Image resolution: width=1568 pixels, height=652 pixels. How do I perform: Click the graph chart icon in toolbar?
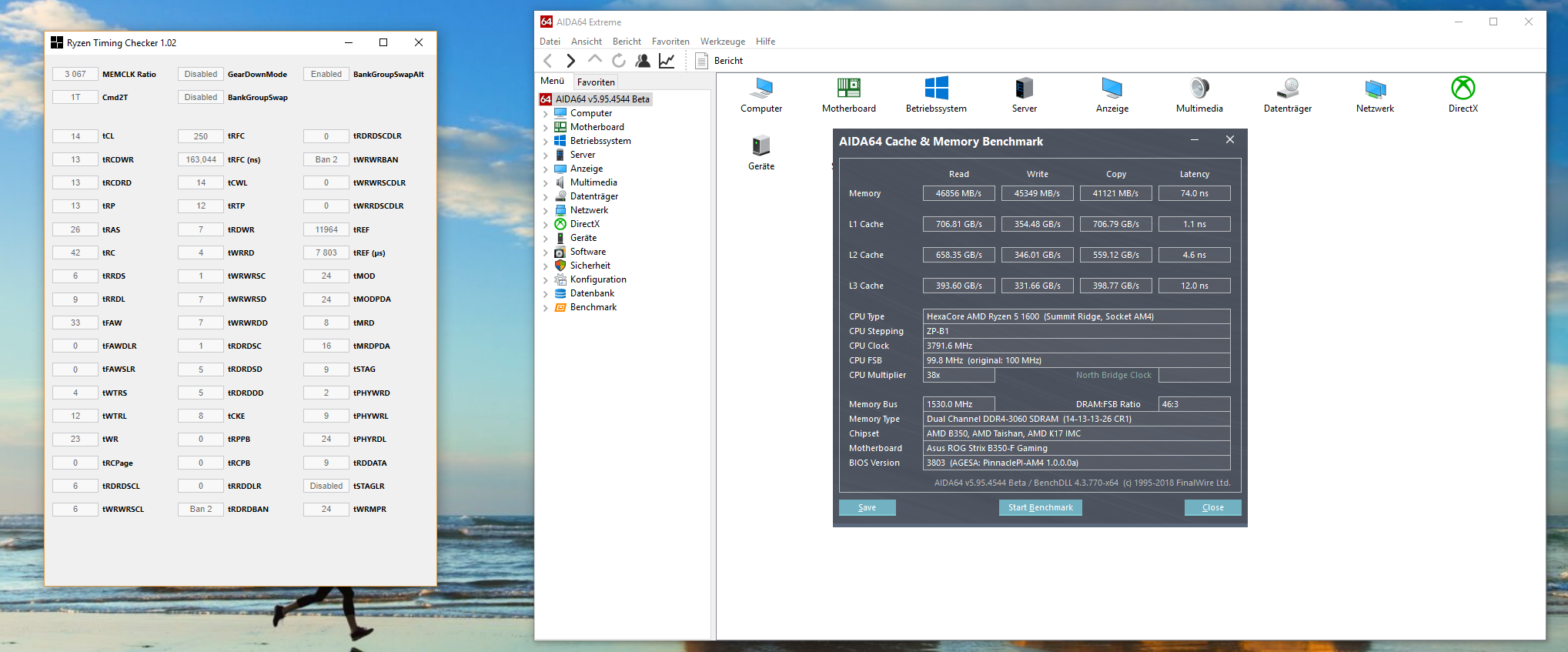pos(667,61)
